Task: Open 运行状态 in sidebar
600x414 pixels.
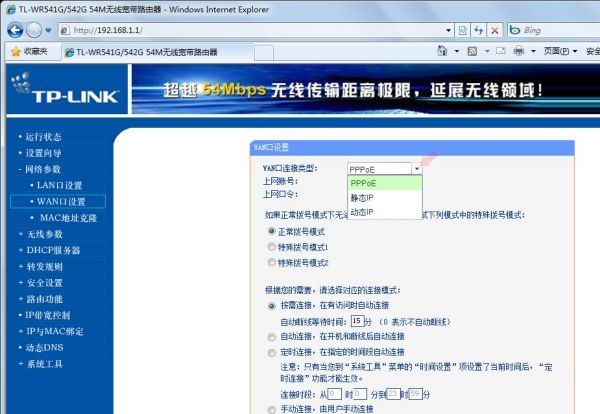Action: click(x=43, y=137)
